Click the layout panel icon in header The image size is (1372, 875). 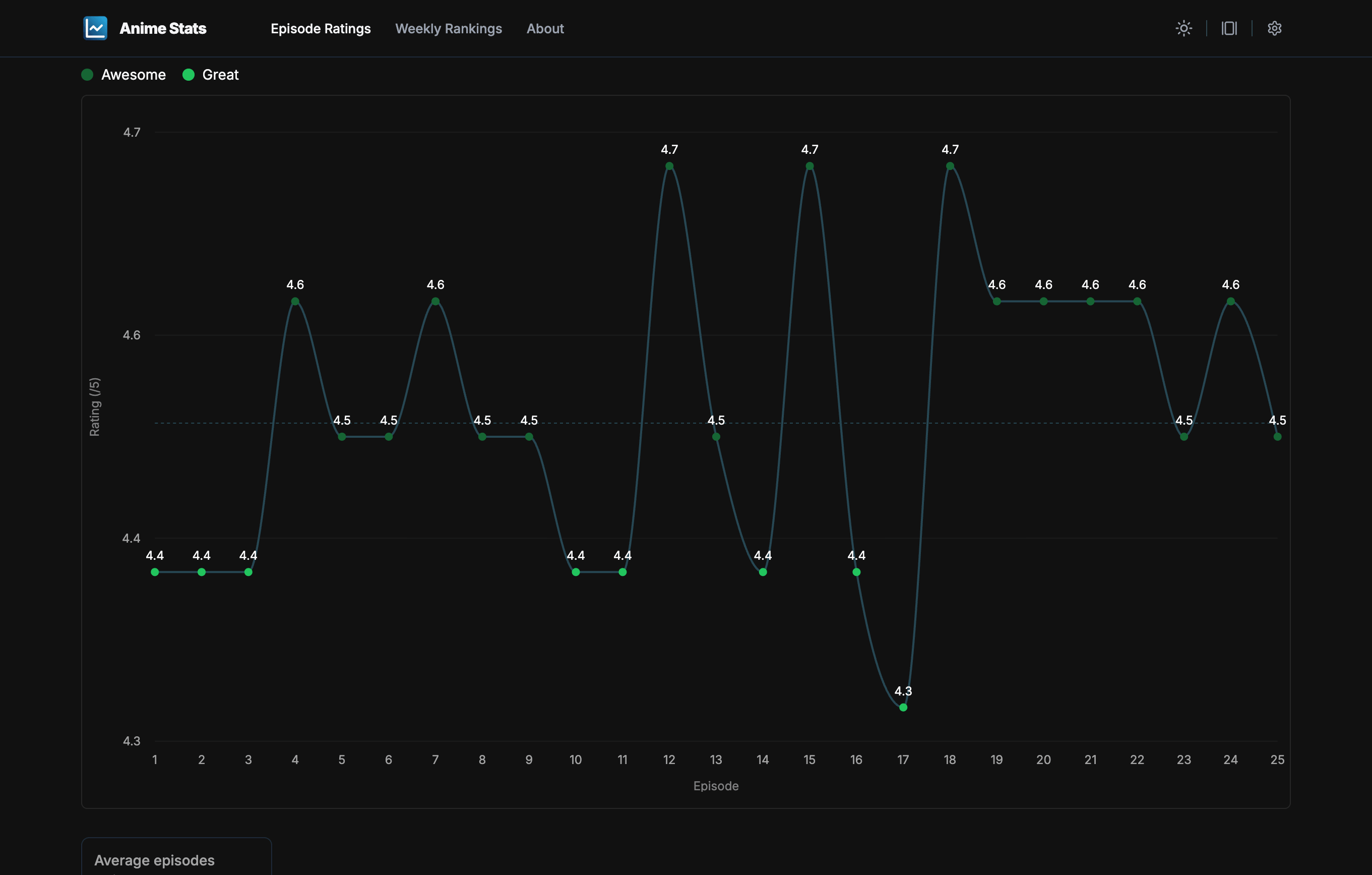[1229, 28]
